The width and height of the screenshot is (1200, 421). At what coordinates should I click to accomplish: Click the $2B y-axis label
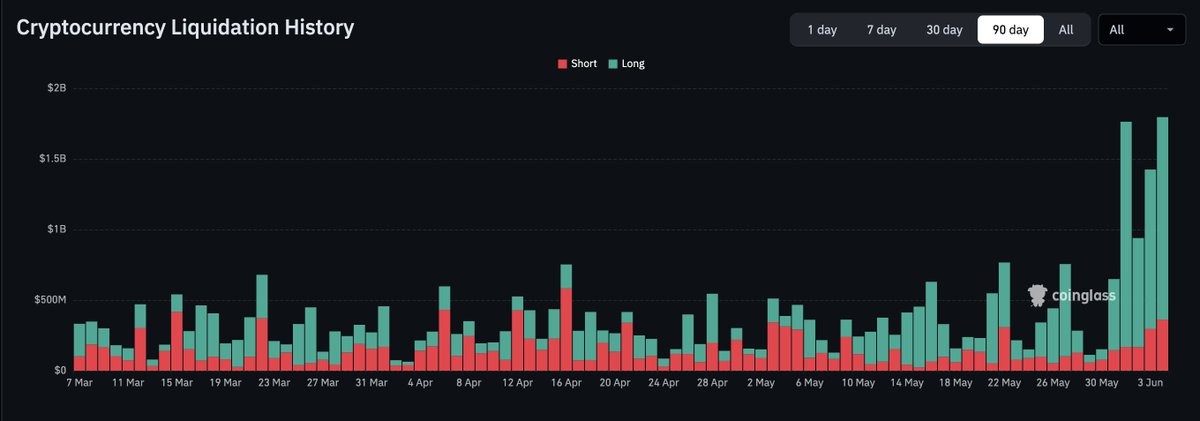[x=57, y=88]
